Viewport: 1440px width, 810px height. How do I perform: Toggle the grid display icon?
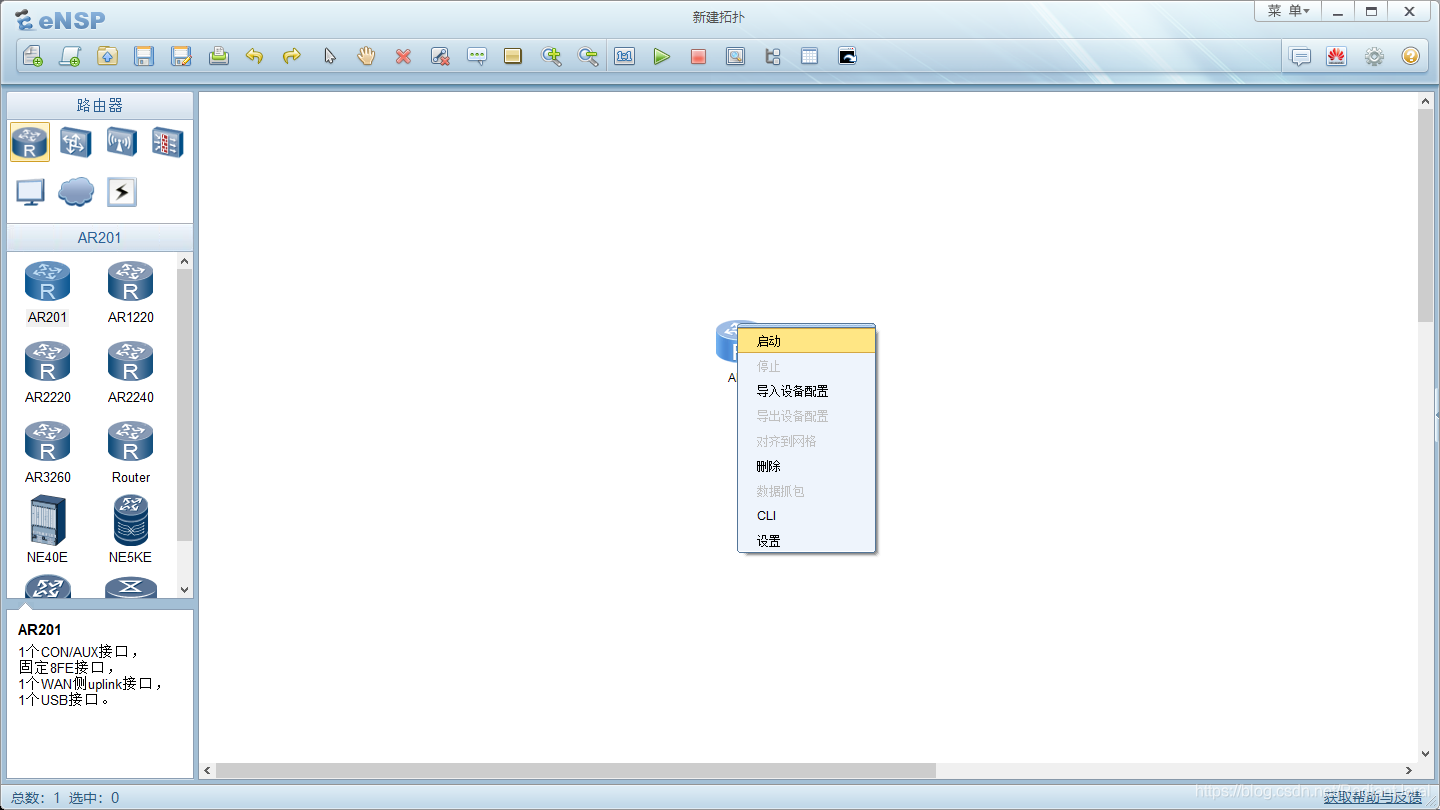point(809,56)
